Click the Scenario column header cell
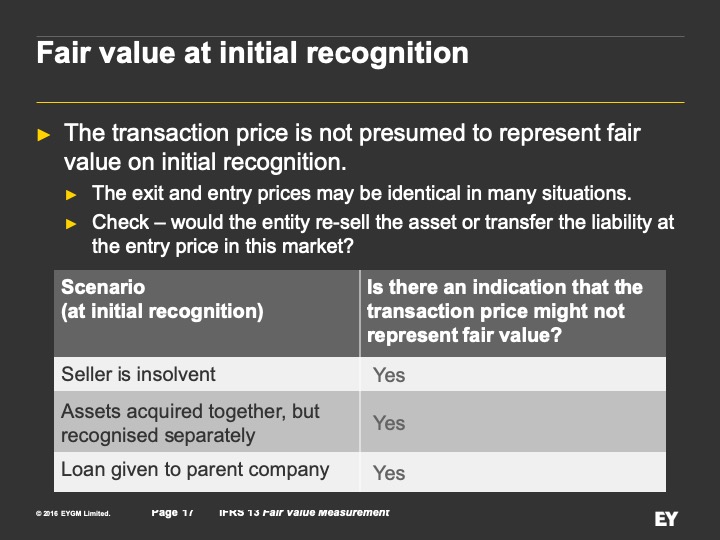The image size is (720, 540). 207,313
